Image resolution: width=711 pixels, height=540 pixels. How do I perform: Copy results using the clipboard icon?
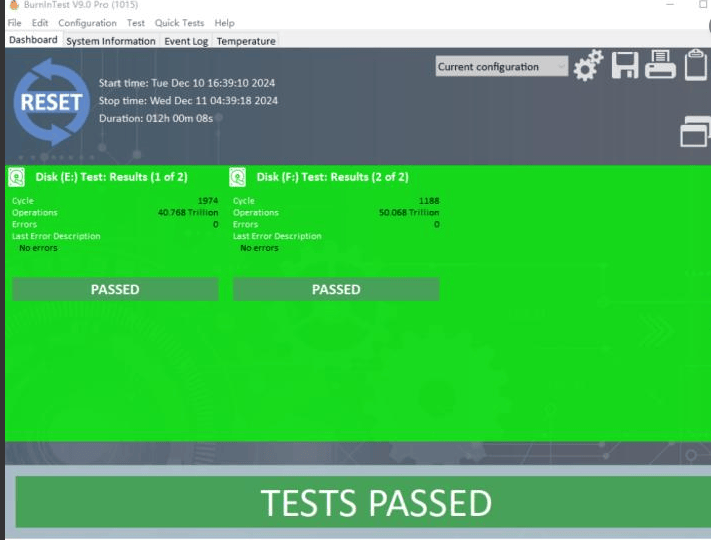click(696, 66)
